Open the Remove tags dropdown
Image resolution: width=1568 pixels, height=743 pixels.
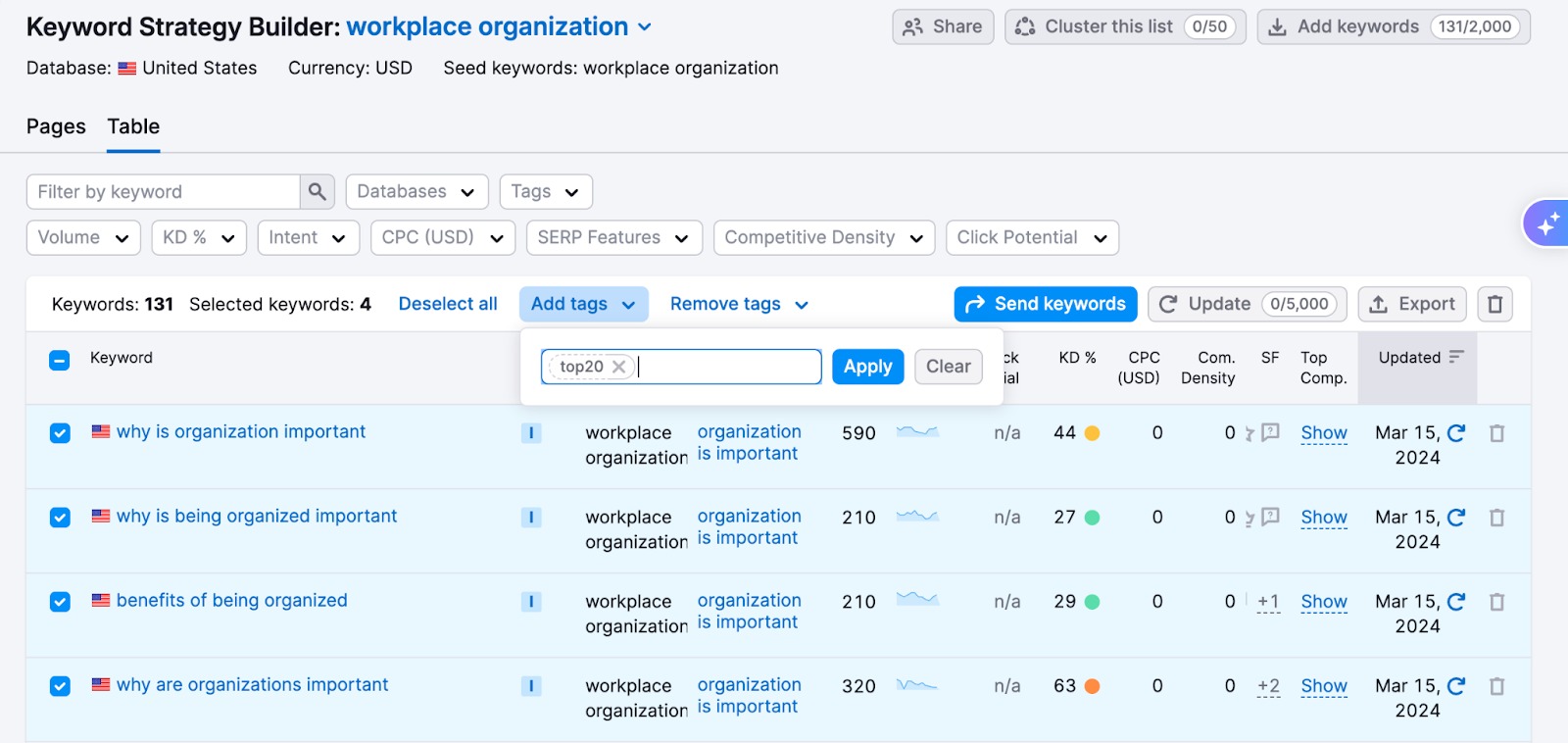(739, 305)
